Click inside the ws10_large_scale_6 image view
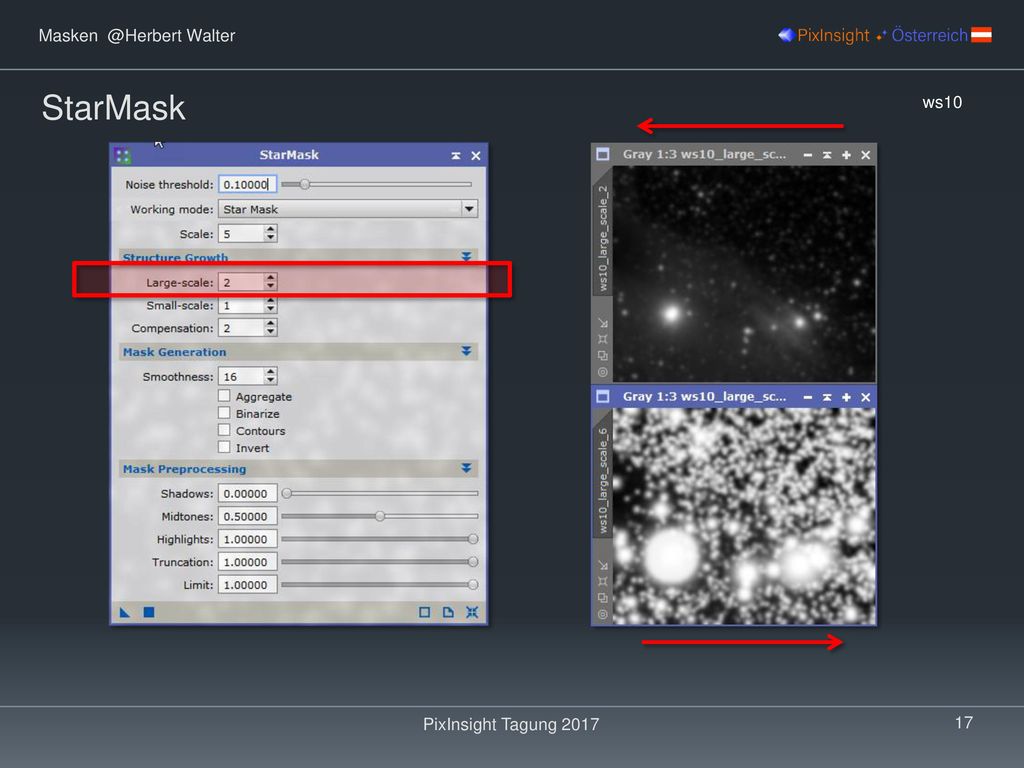The image size is (1024, 768). click(x=744, y=516)
